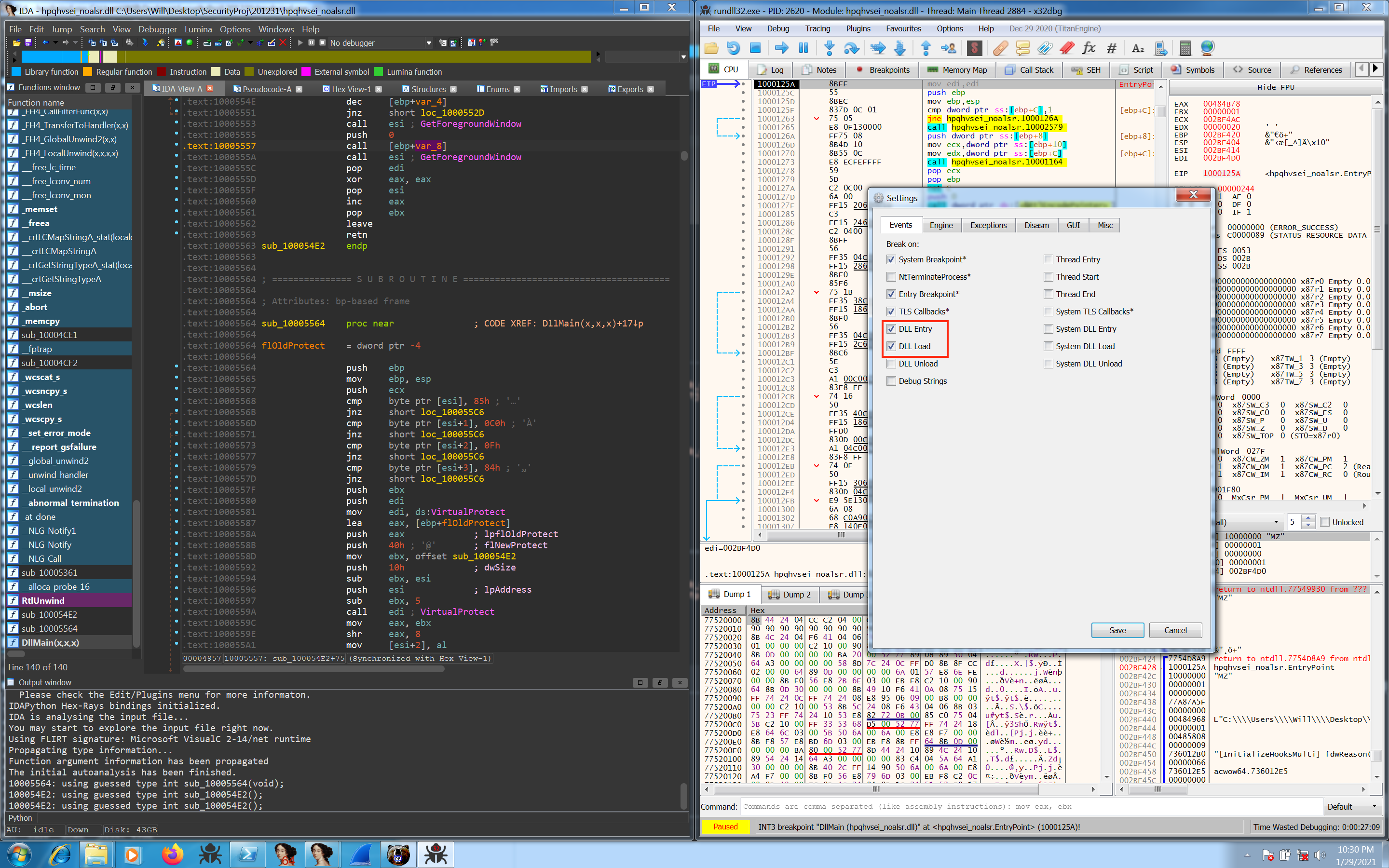
Task: Click the Step Over icon
Action: pos(851,48)
